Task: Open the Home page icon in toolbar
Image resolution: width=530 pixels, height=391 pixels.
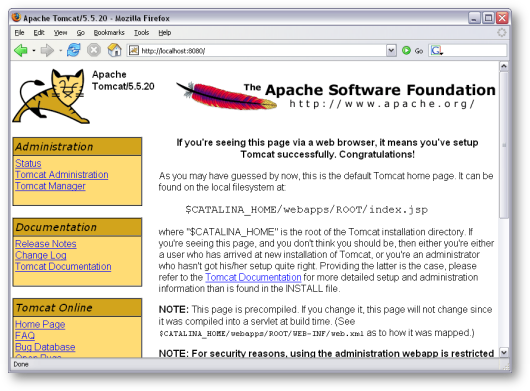Action: 114,50
